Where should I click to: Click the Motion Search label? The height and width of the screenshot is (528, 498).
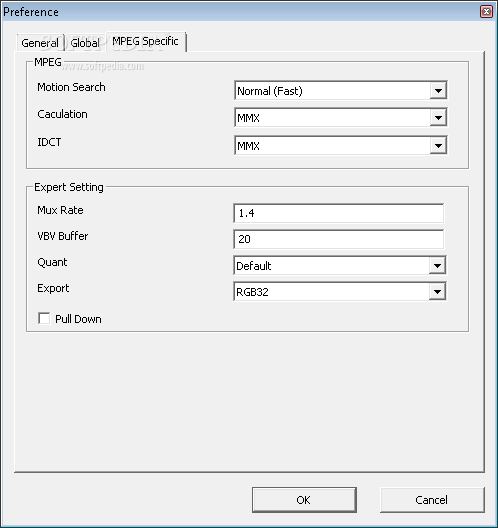click(71, 87)
